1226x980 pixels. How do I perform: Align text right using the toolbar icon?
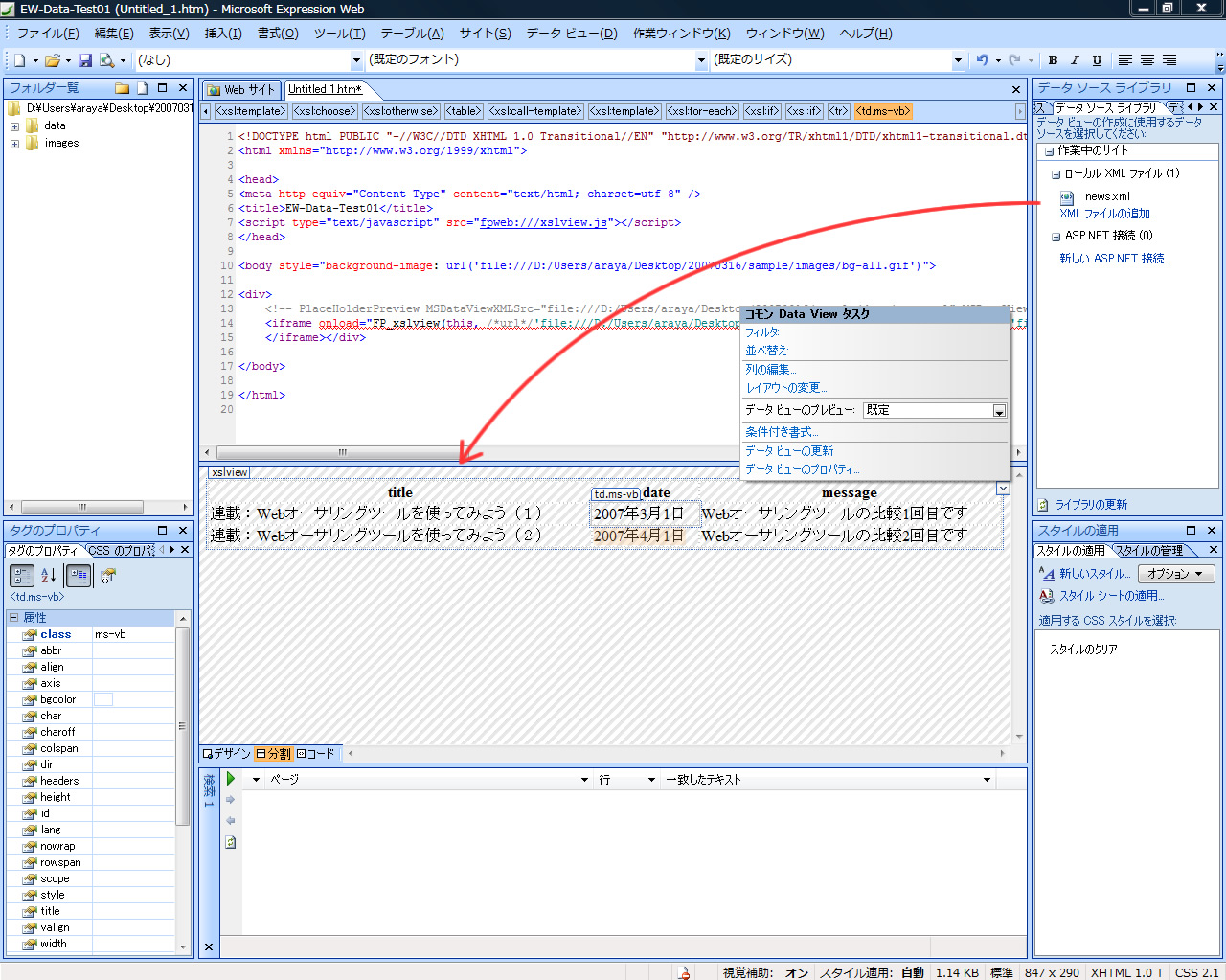(1169, 60)
